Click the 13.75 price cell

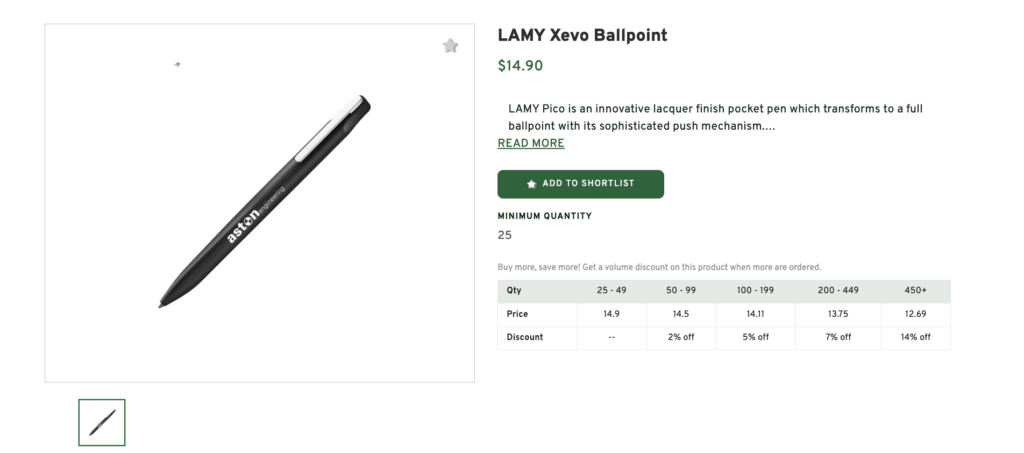tap(838, 314)
